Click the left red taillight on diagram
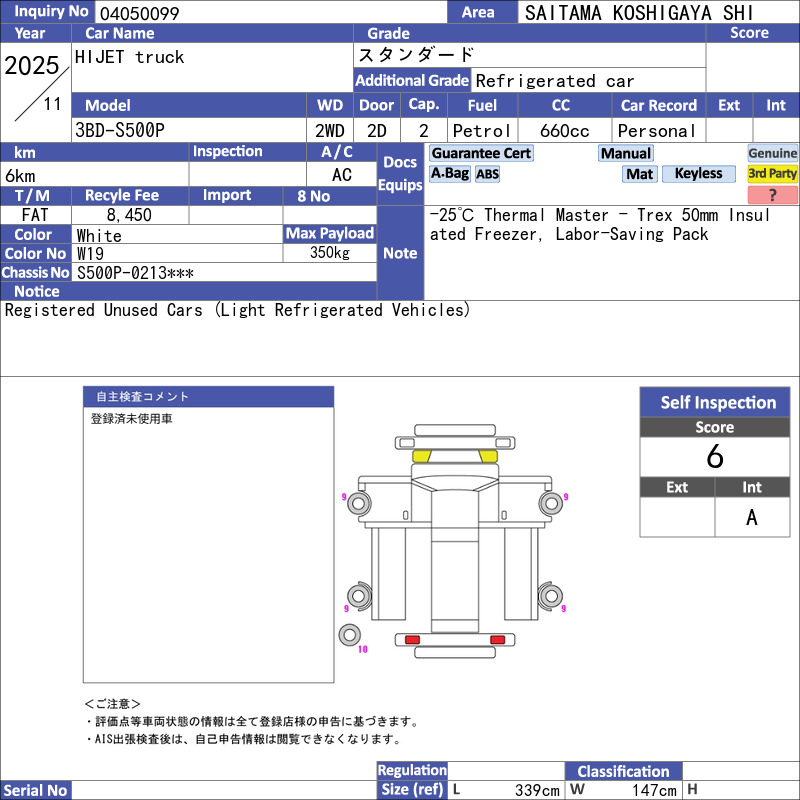The height and width of the screenshot is (800, 800). click(x=412, y=640)
